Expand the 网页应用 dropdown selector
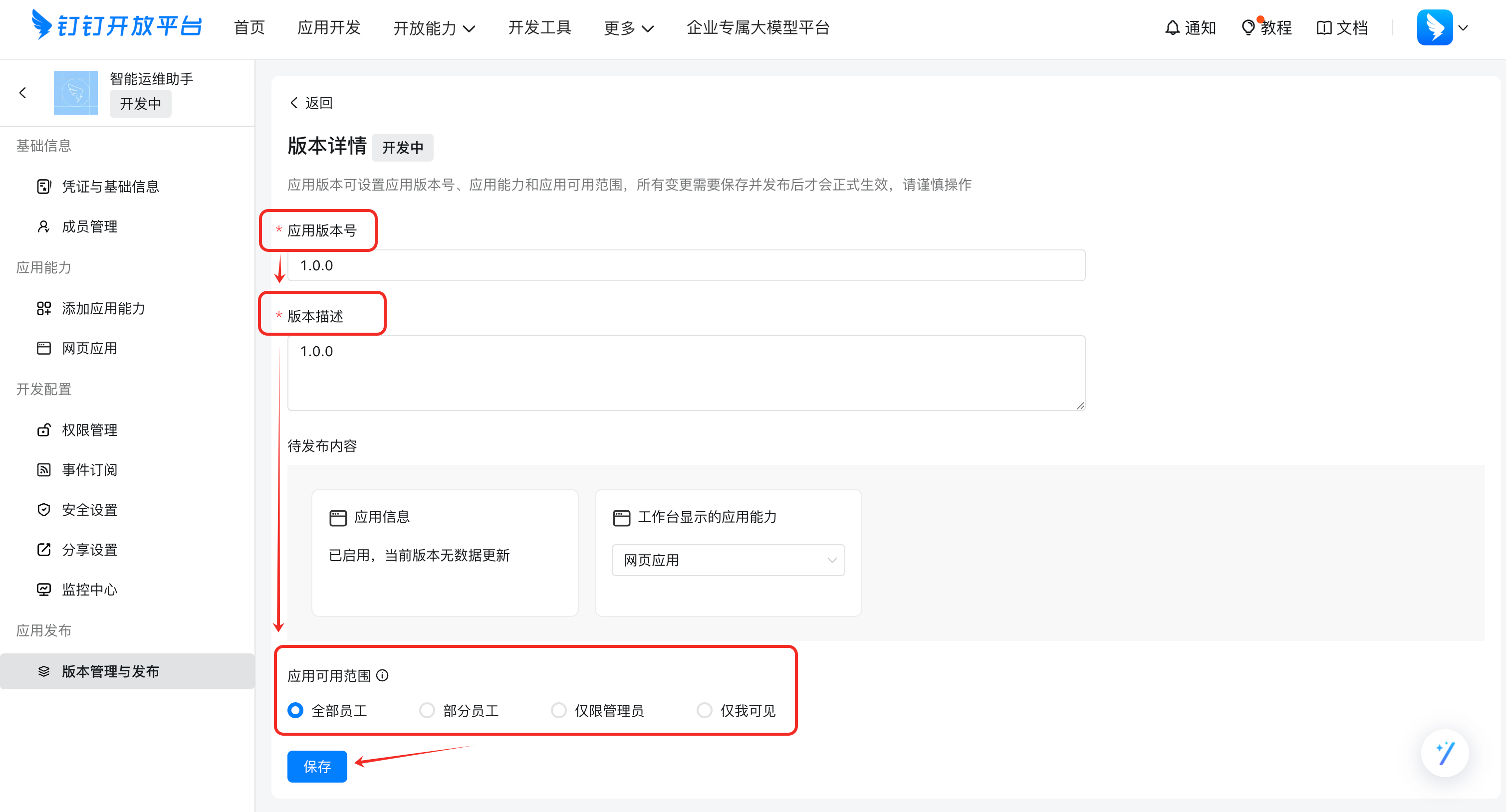The height and width of the screenshot is (812, 1506). pyautogui.click(x=728, y=560)
